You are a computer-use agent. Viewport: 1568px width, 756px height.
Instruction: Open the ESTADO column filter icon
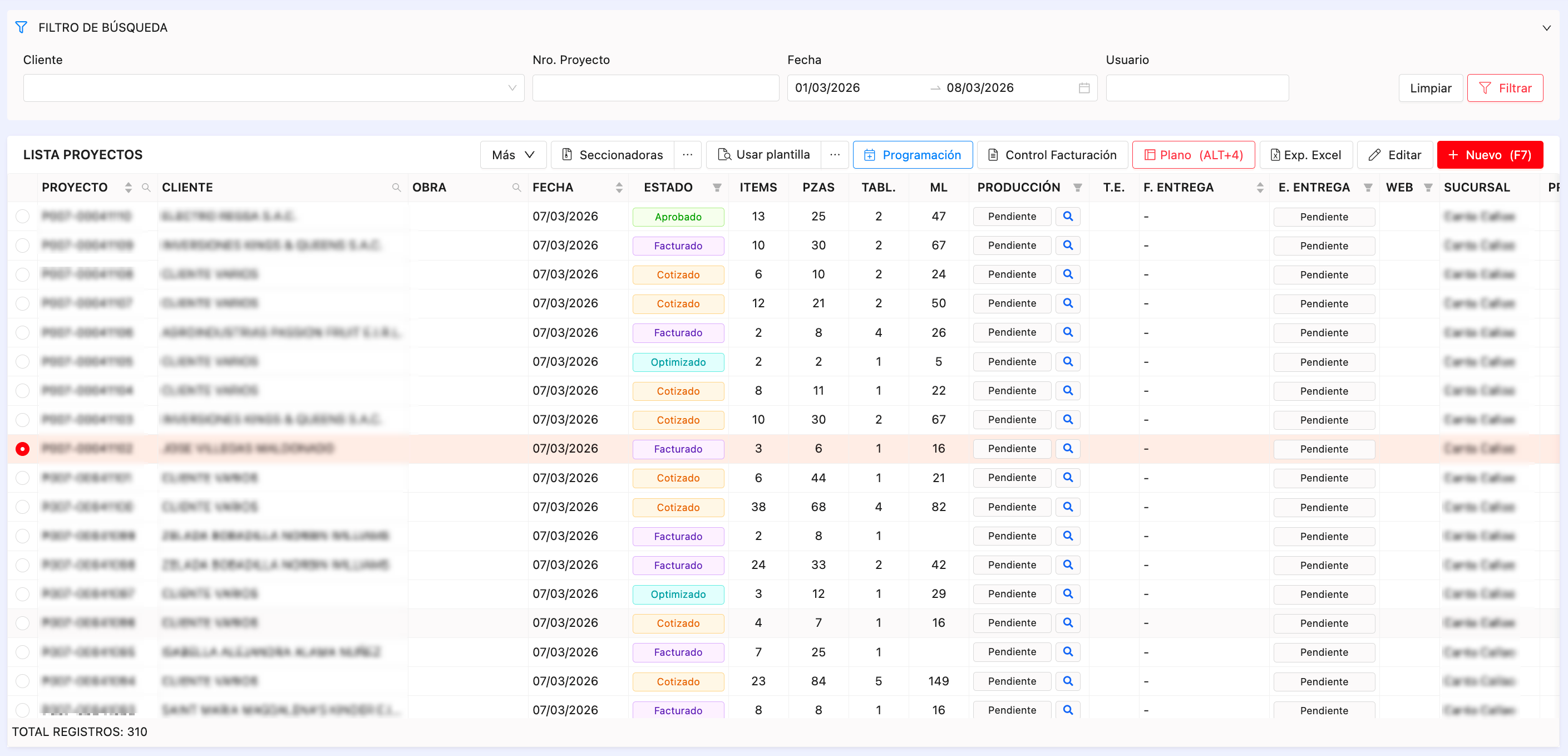tap(717, 188)
